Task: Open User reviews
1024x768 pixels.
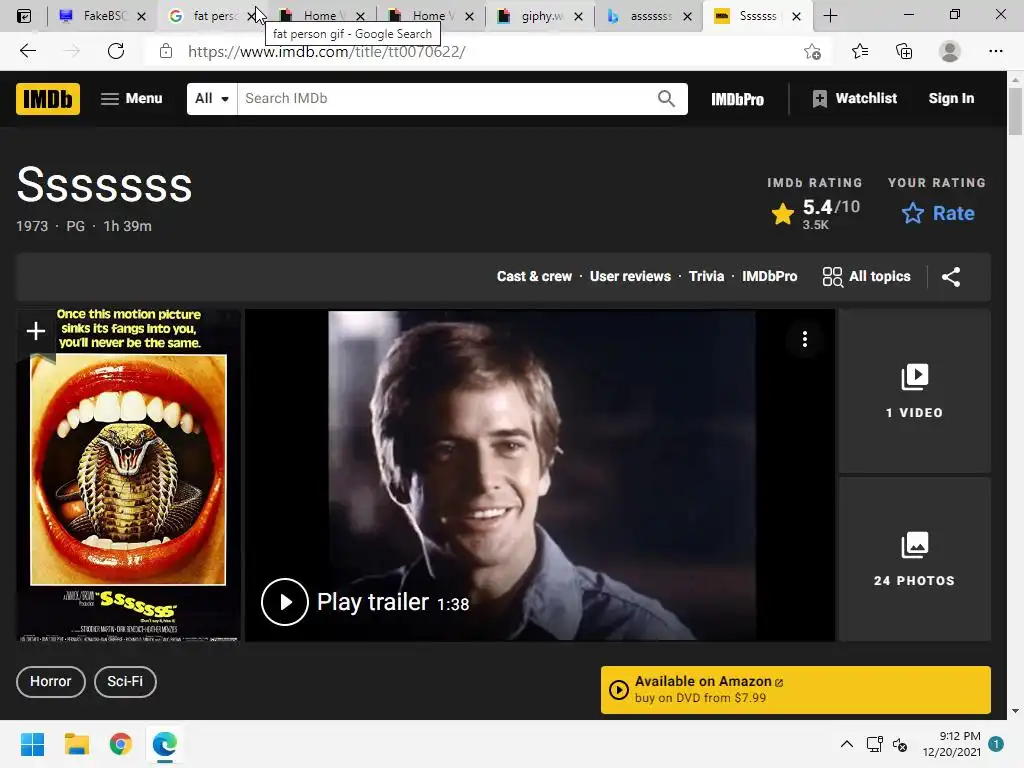Action: 630,276
